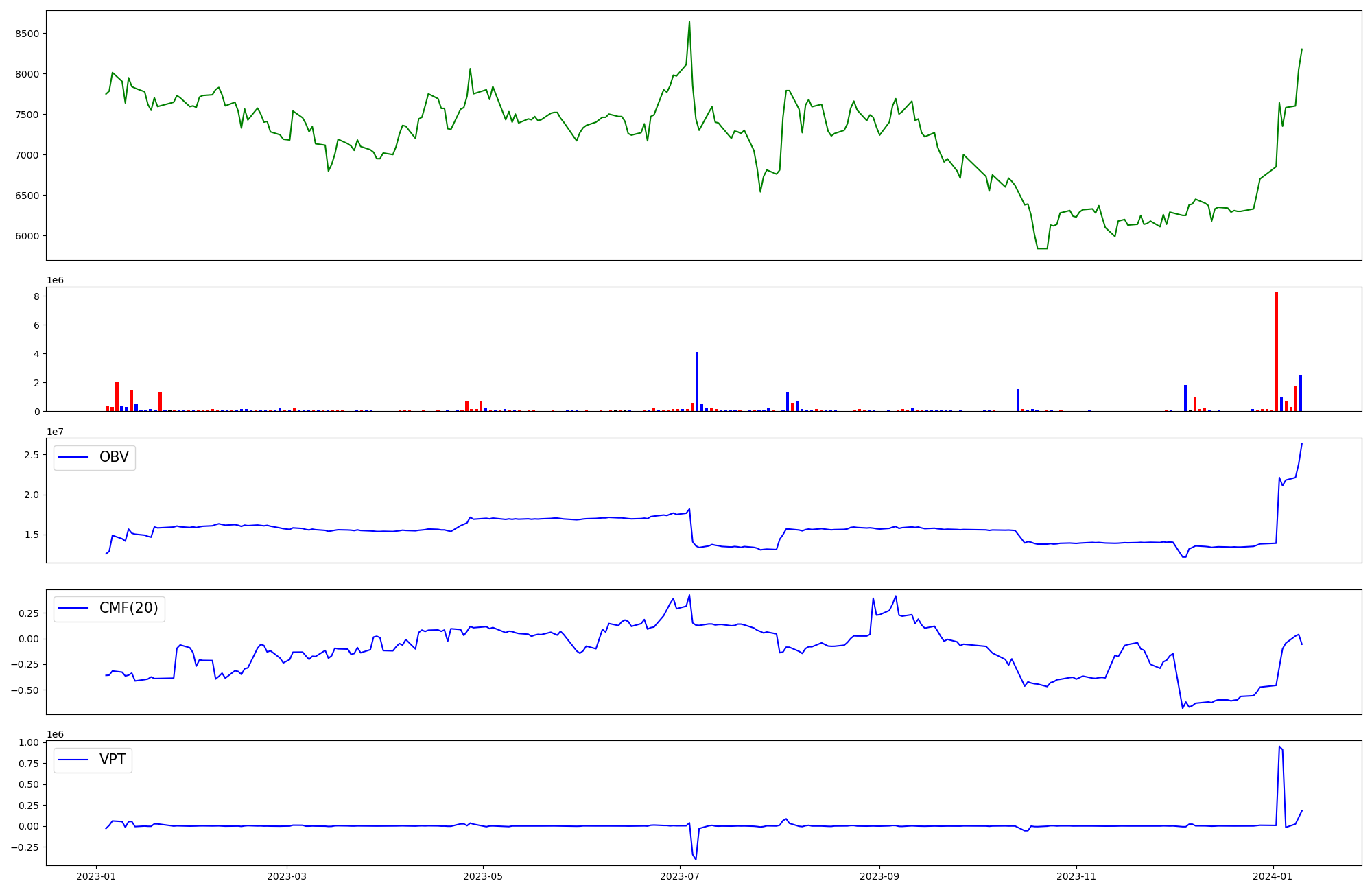Click the 2023-03 x-axis date label
The width and height of the screenshot is (1372, 892).
tap(287, 876)
